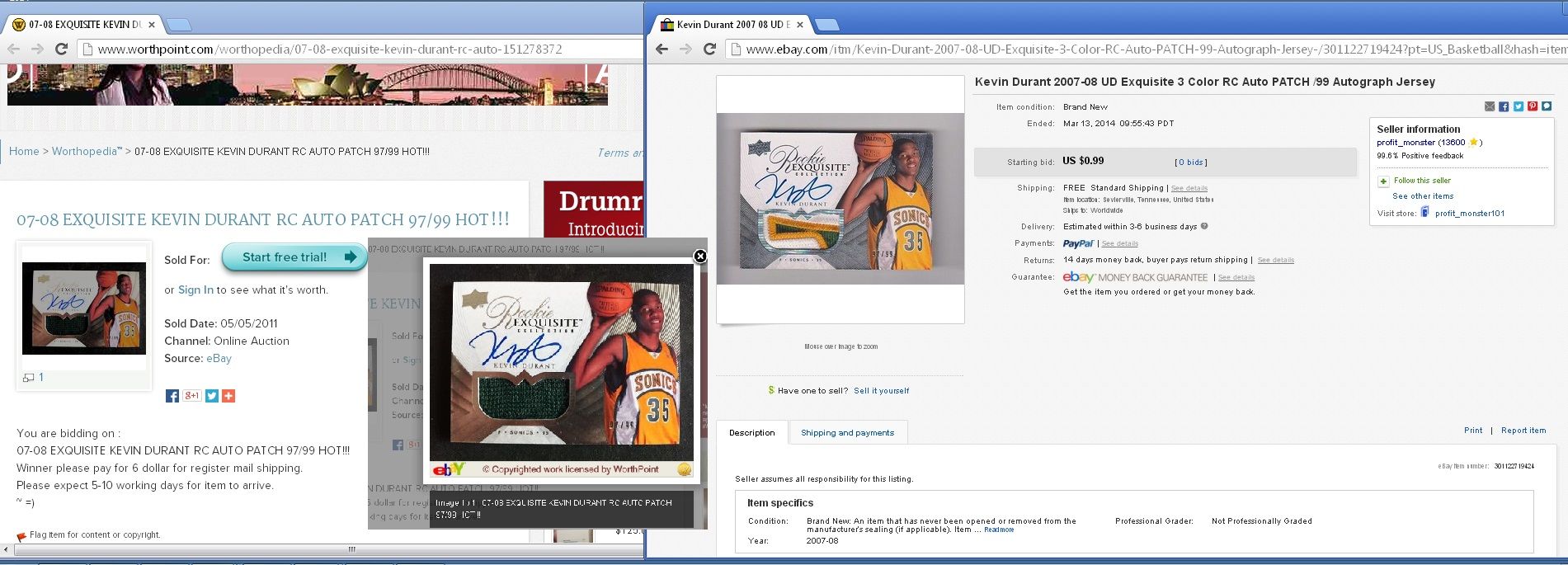Click the yellow feedback star by profit_monster
The height and width of the screenshot is (565, 1568).
[x=1473, y=143]
